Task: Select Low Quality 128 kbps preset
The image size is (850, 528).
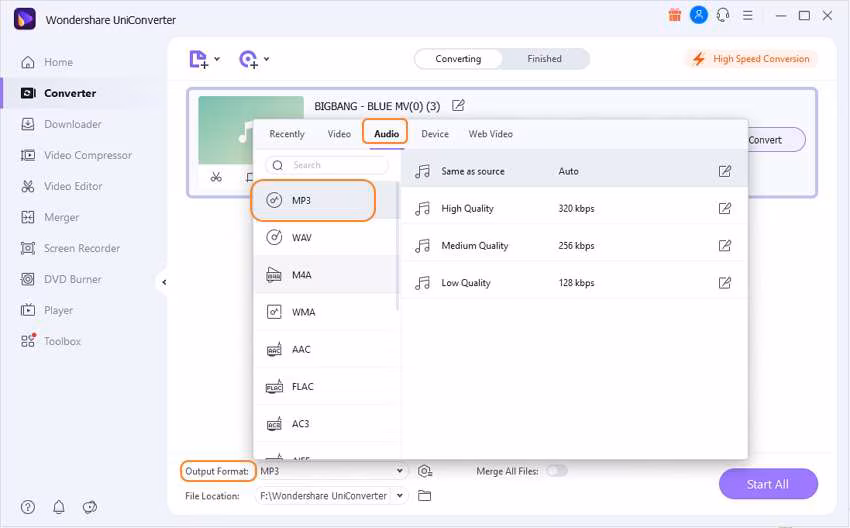Action: point(575,282)
